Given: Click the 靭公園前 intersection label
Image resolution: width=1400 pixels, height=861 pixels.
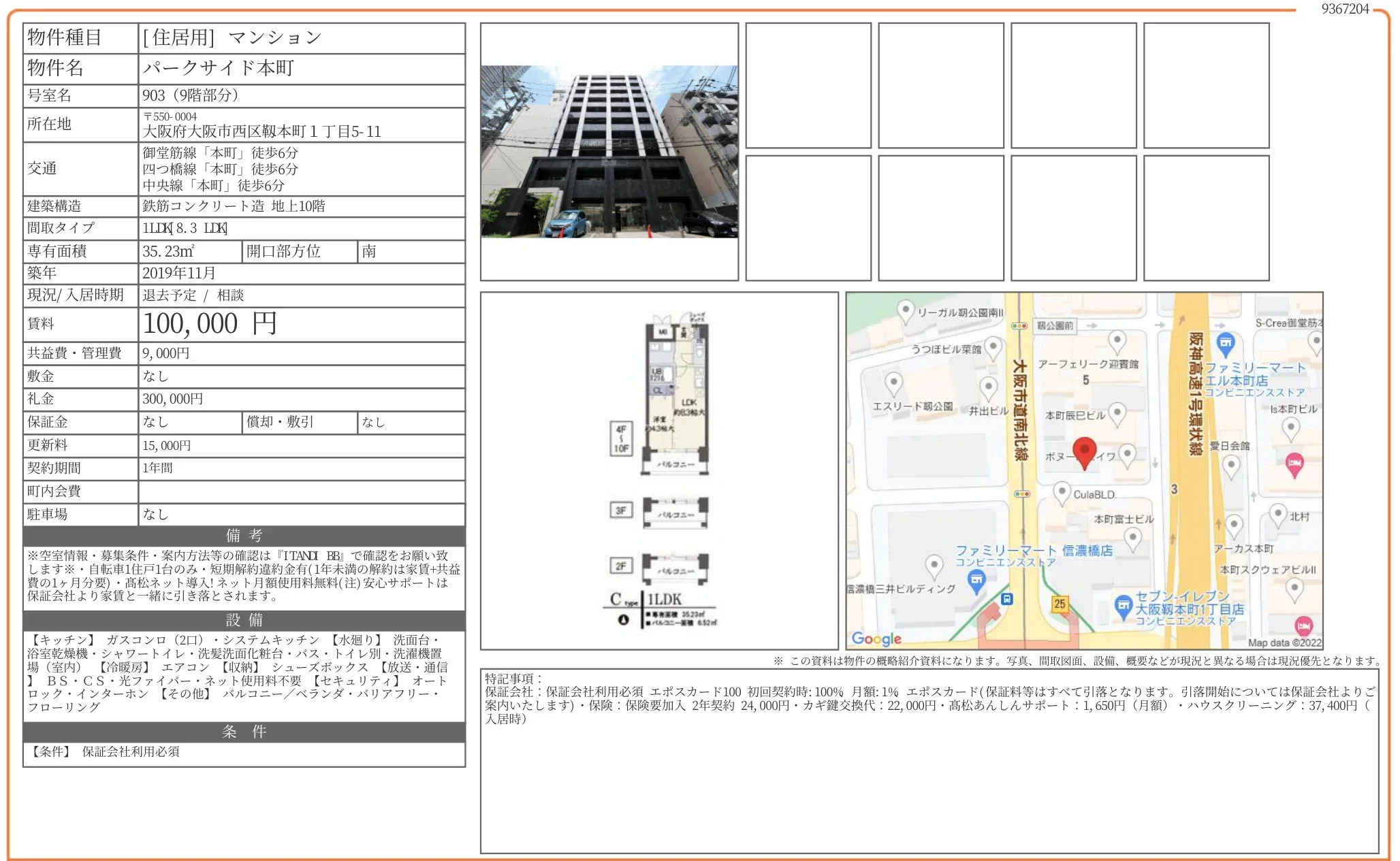Looking at the screenshot, I should [x=1055, y=326].
